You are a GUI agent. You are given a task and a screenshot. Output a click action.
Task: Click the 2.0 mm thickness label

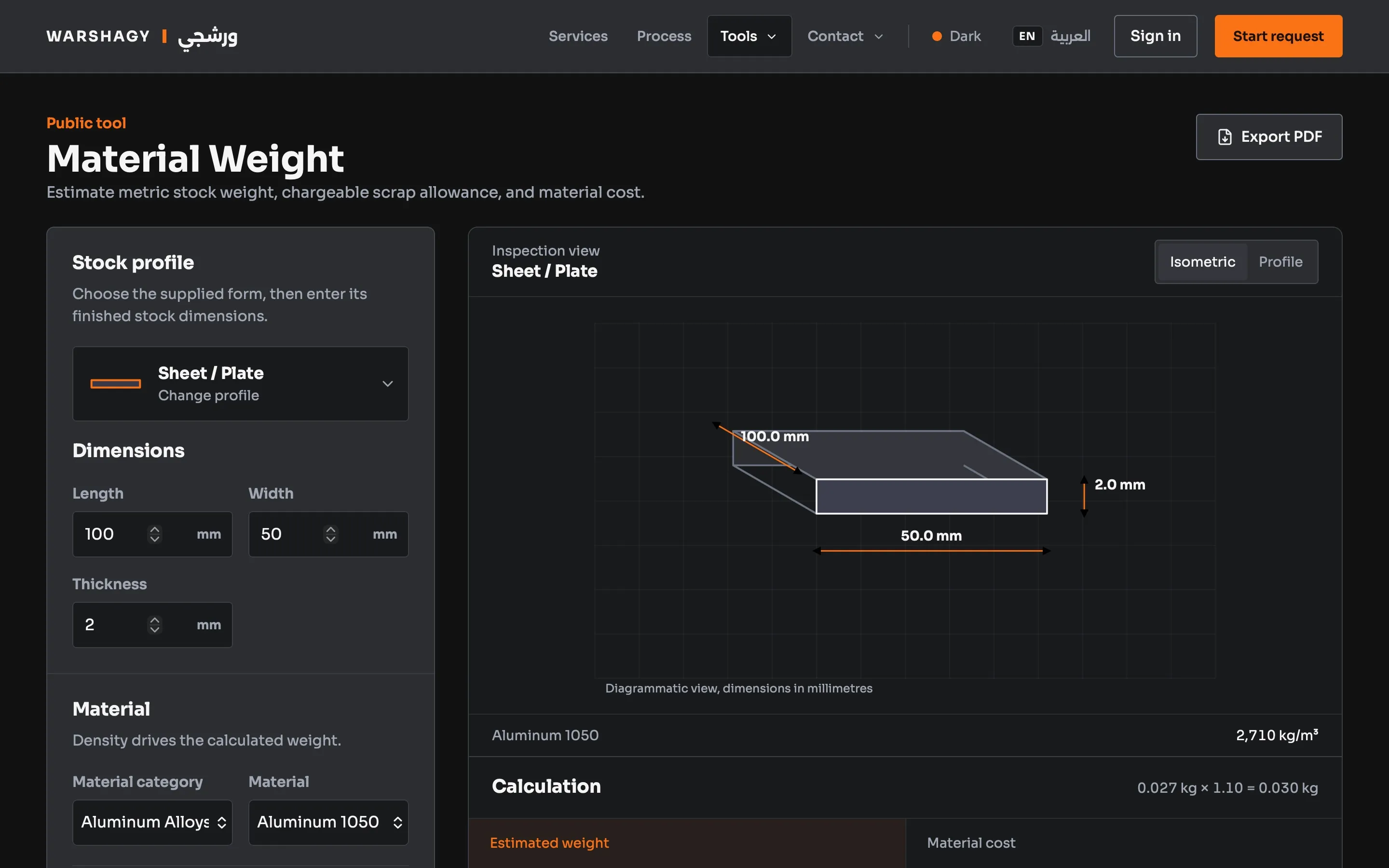(1120, 485)
